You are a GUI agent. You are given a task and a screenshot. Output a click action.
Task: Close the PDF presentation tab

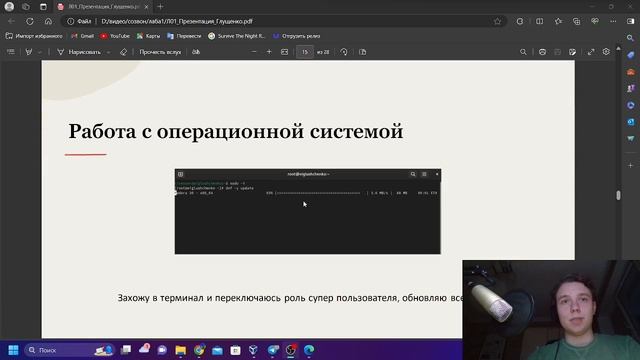point(147,7)
